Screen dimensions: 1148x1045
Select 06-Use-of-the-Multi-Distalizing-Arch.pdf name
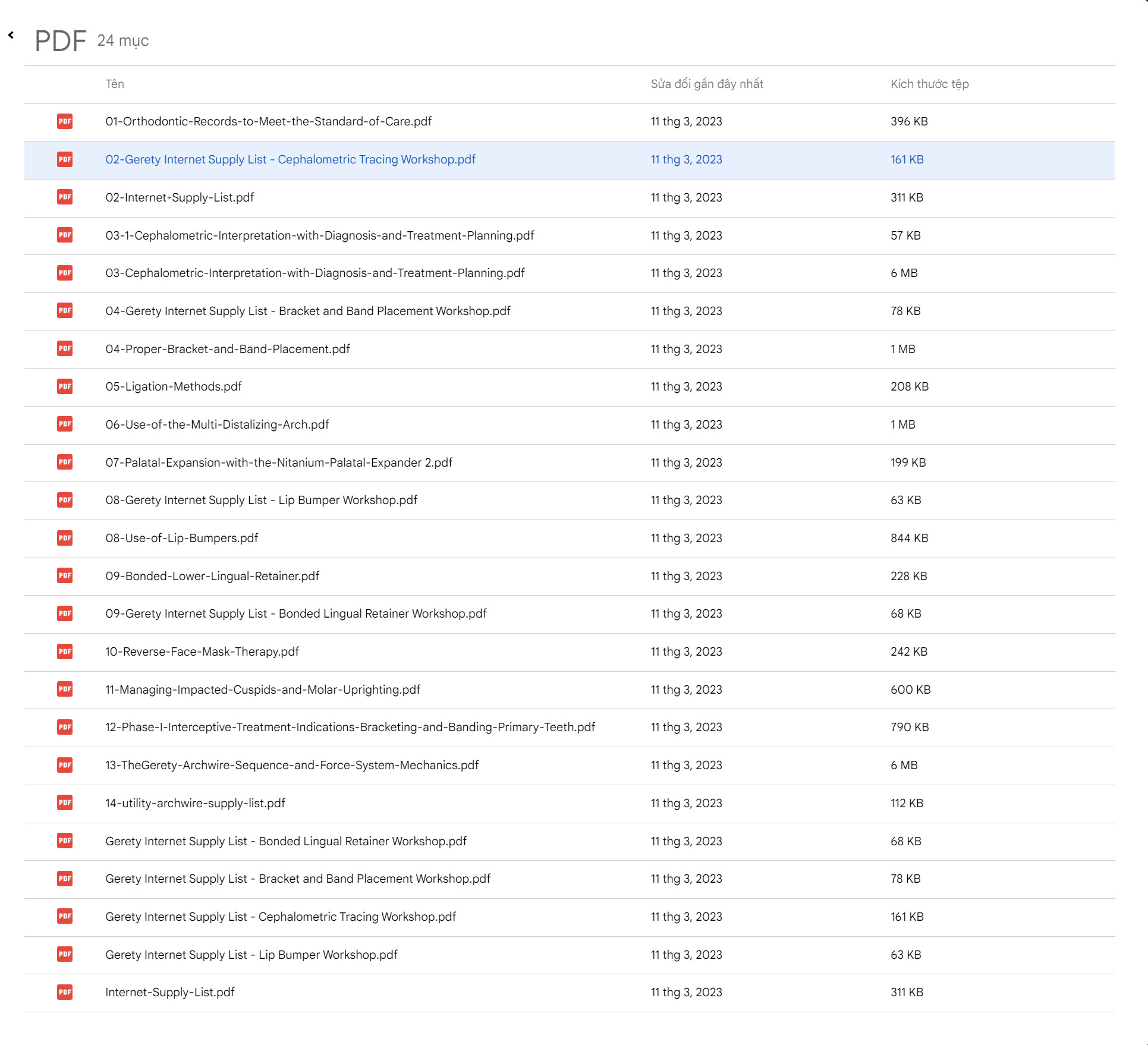(x=217, y=424)
